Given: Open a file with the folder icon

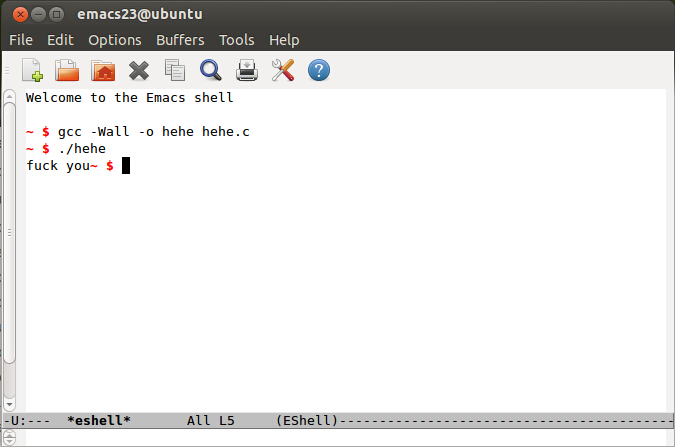Looking at the screenshot, I should (x=67, y=70).
